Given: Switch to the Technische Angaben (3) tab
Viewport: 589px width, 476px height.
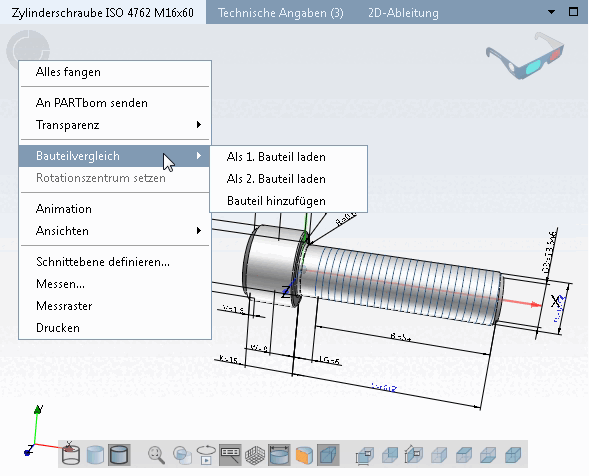Looking at the screenshot, I should [x=281, y=13].
